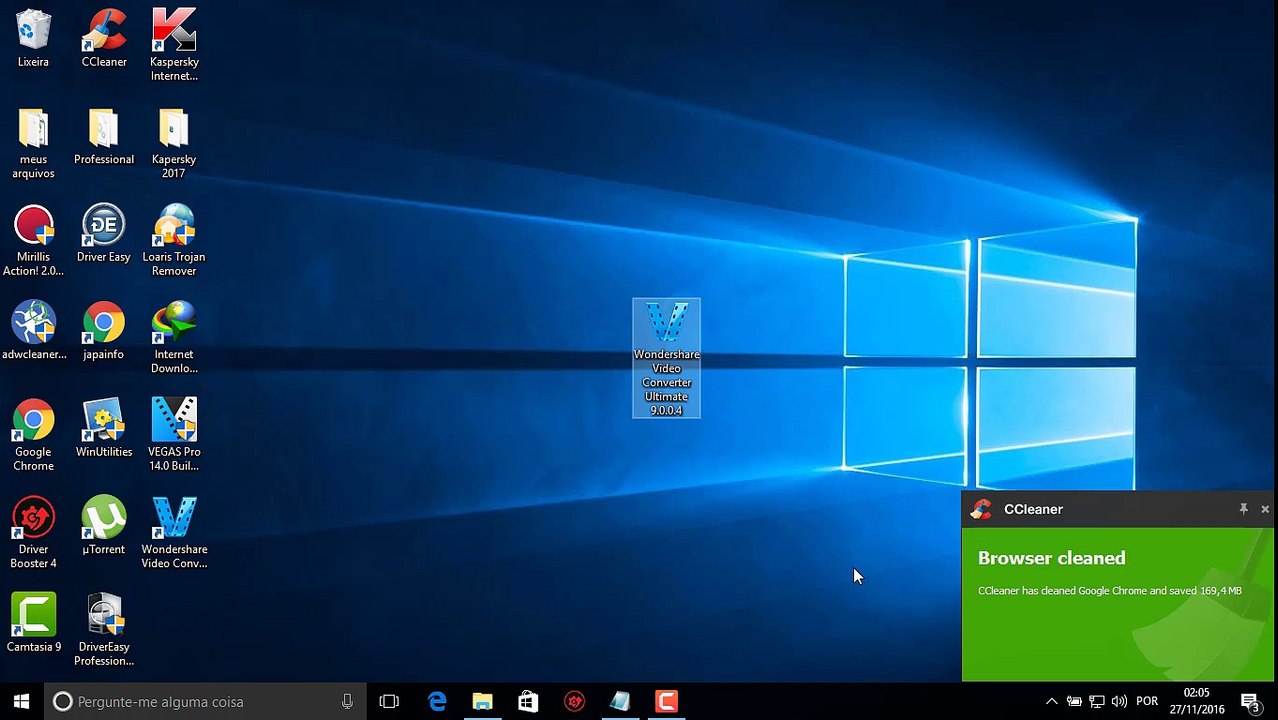Open the Windows Store taskbar icon
Image resolution: width=1278 pixels, height=720 pixels.
click(528, 702)
